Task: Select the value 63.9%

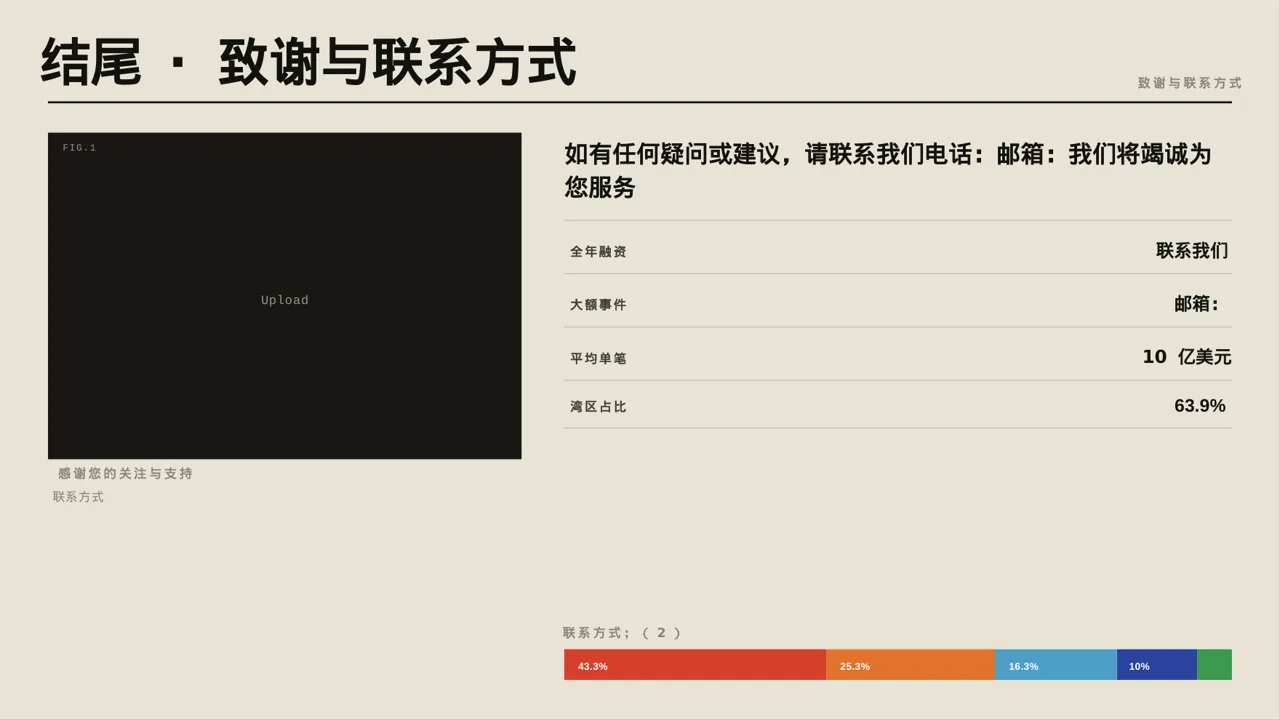Action: point(1200,406)
